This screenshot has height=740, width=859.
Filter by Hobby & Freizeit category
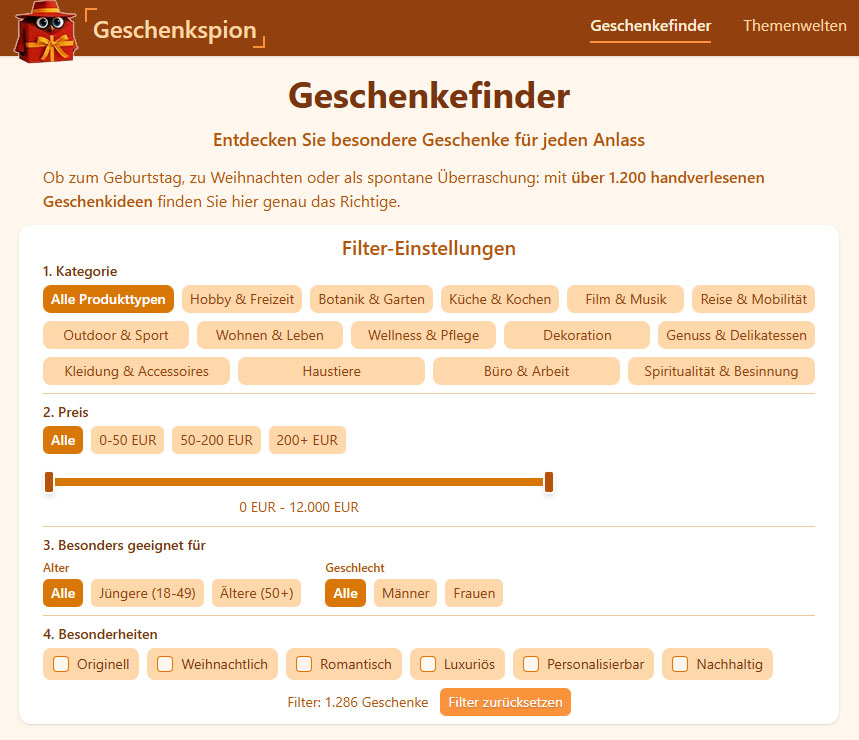[x=242, y=299]
